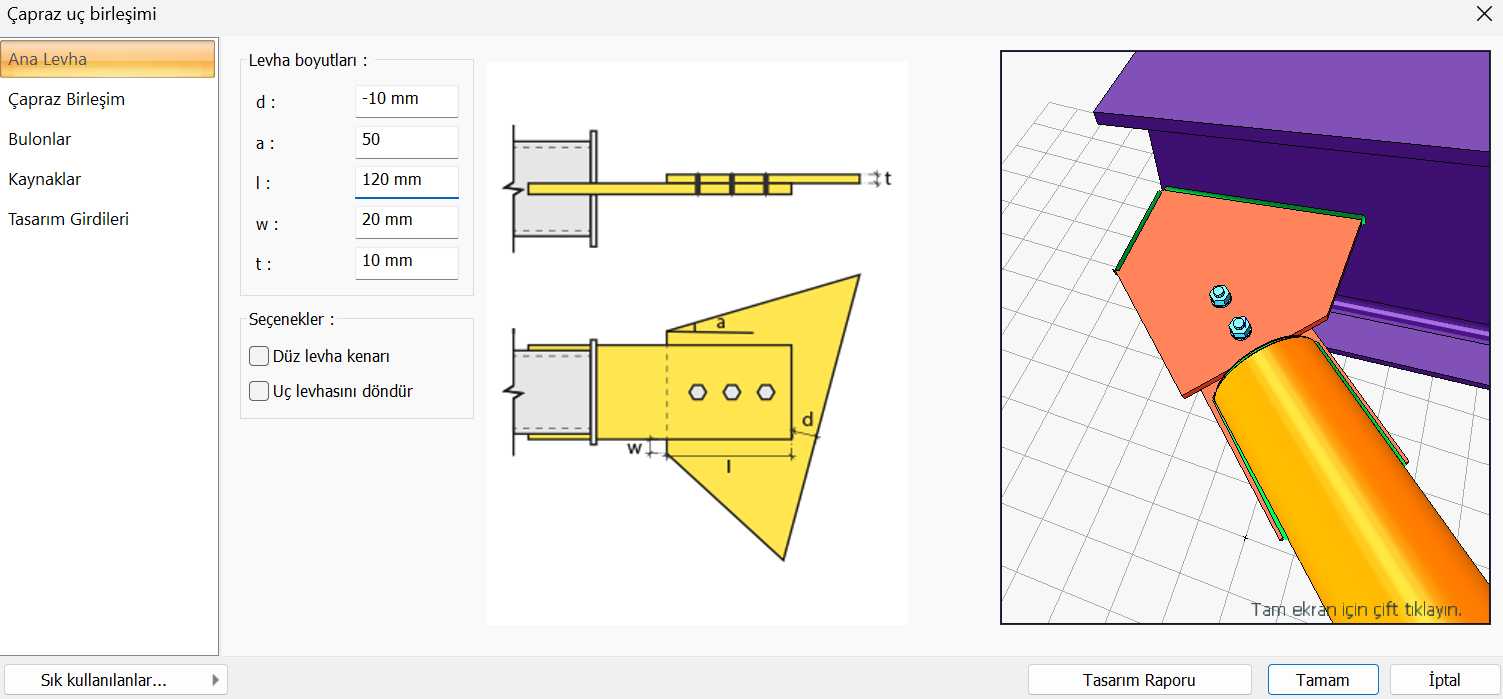The image size is (1503, 699).
Task: Click the 'a :' dimension label
Action: click(x=265, y=143)
